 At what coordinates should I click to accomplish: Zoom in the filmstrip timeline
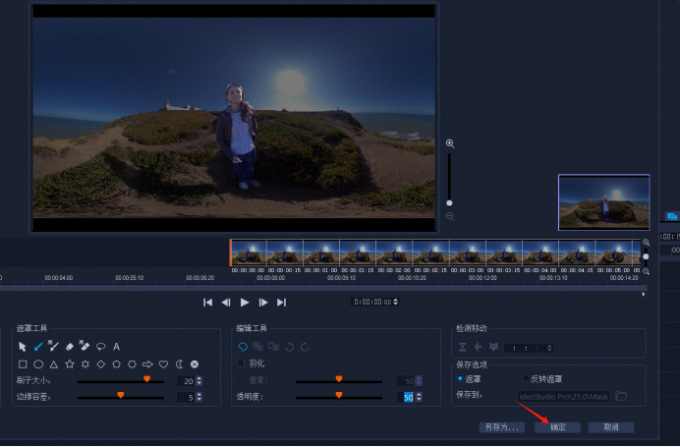(x=646, y=242)
